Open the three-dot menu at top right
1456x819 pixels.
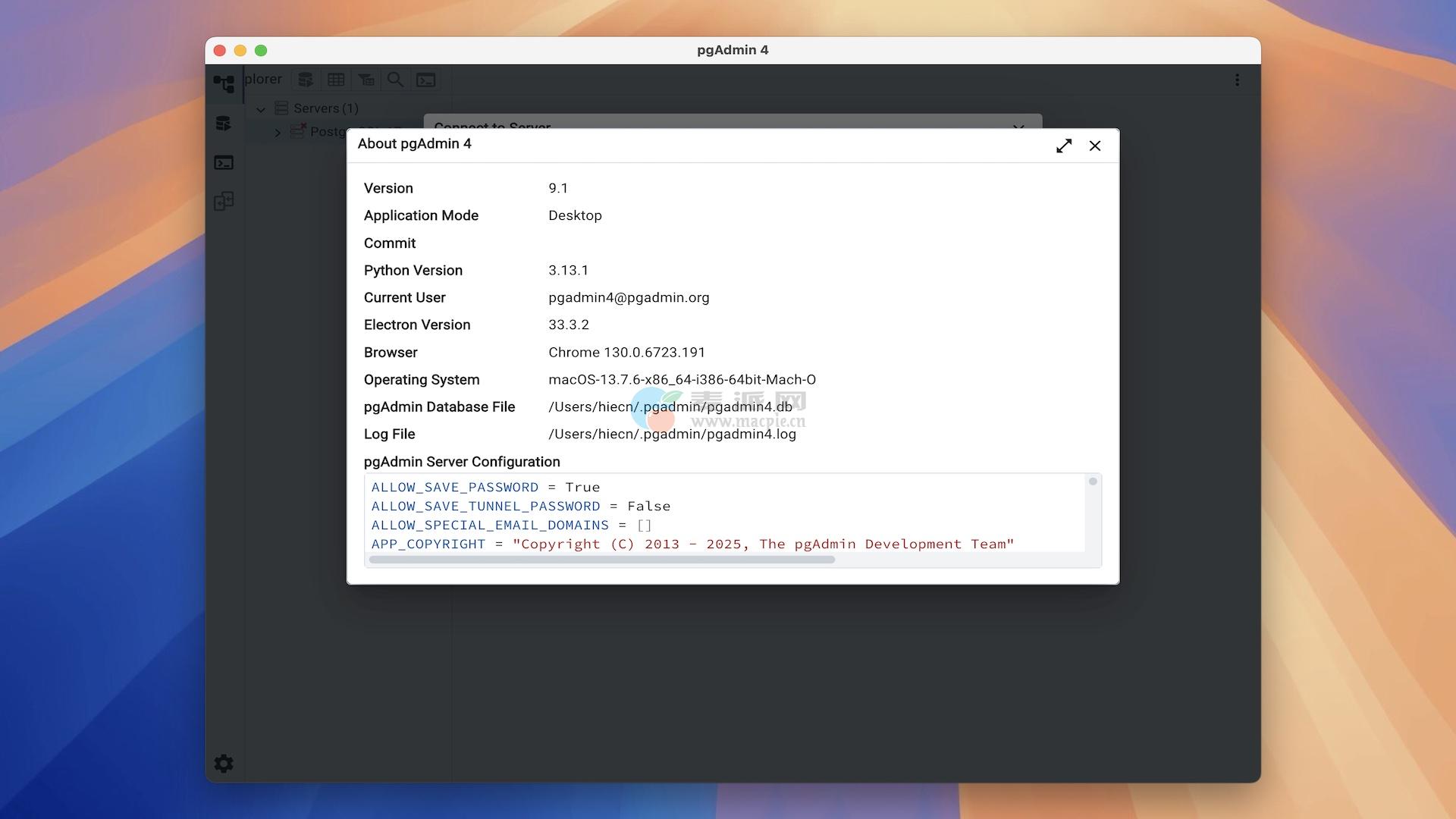point(1237,80)
